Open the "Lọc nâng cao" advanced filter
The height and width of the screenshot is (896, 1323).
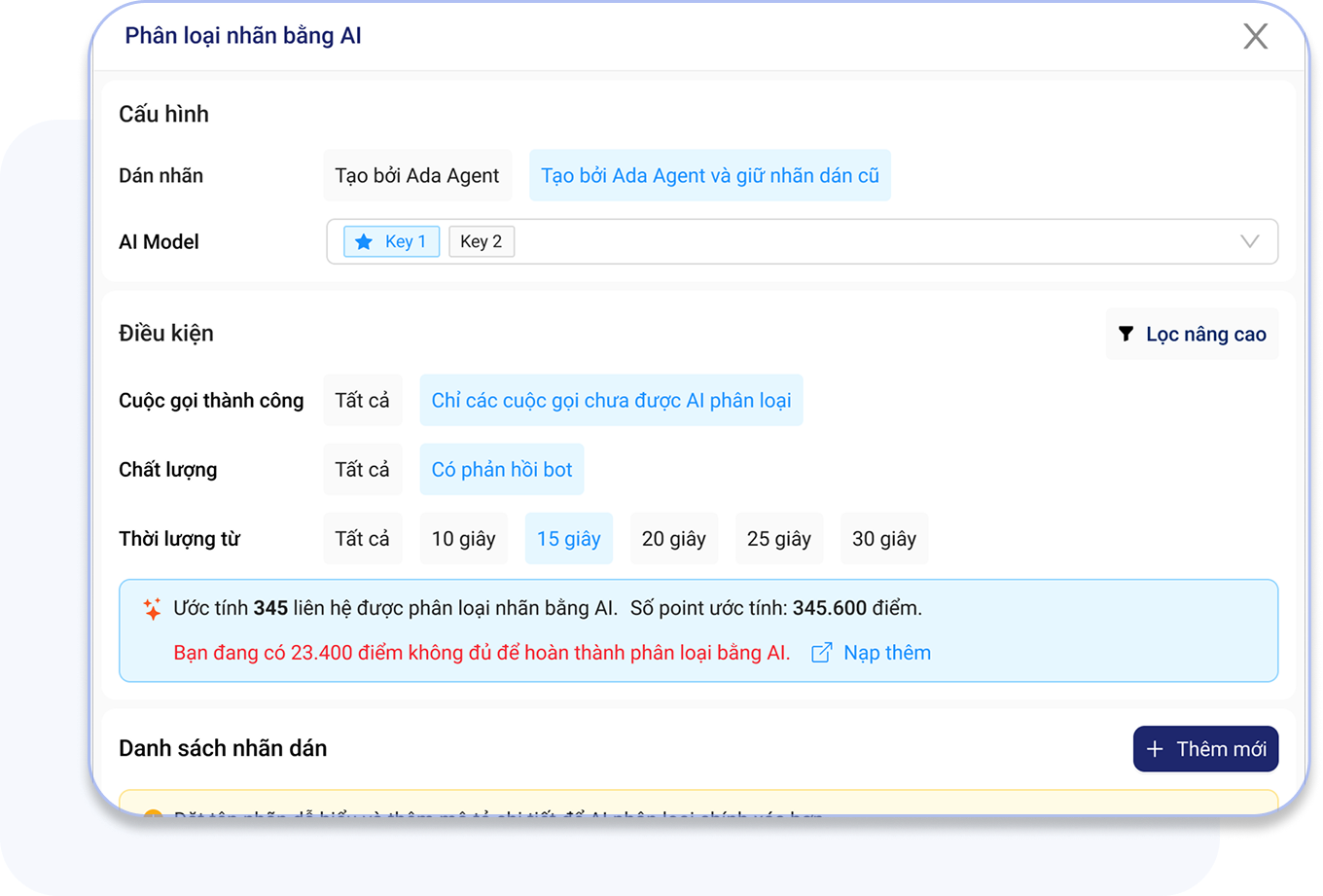(1193, 335)
